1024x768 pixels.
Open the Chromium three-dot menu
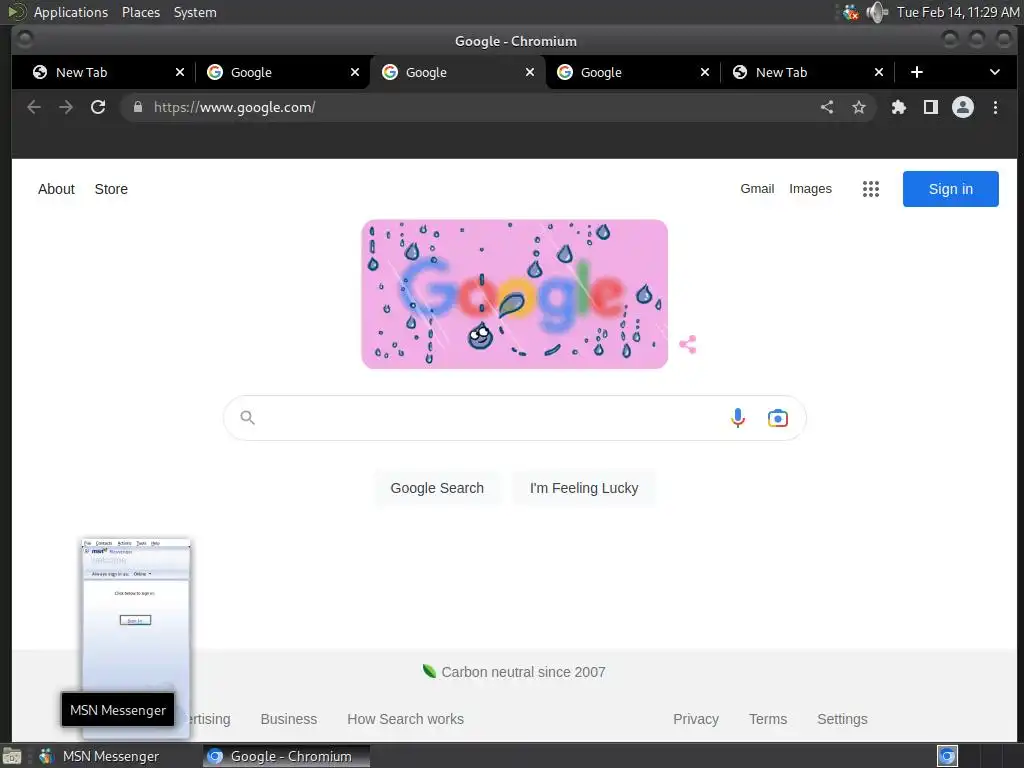[x=995, y=107]
